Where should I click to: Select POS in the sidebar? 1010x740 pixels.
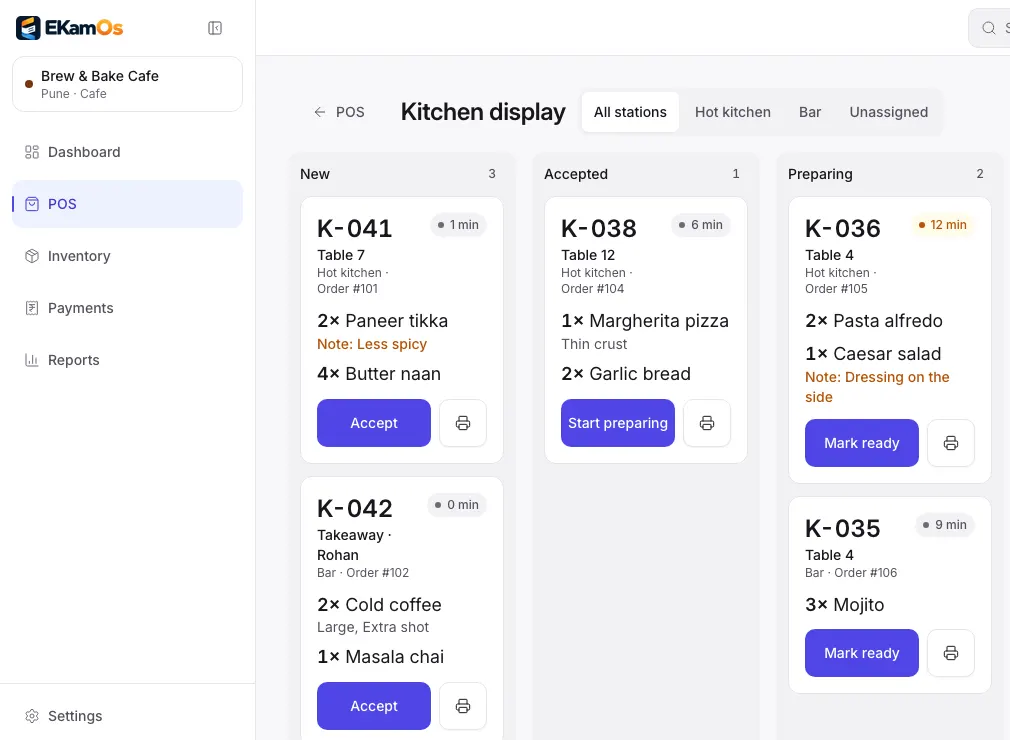128,204
